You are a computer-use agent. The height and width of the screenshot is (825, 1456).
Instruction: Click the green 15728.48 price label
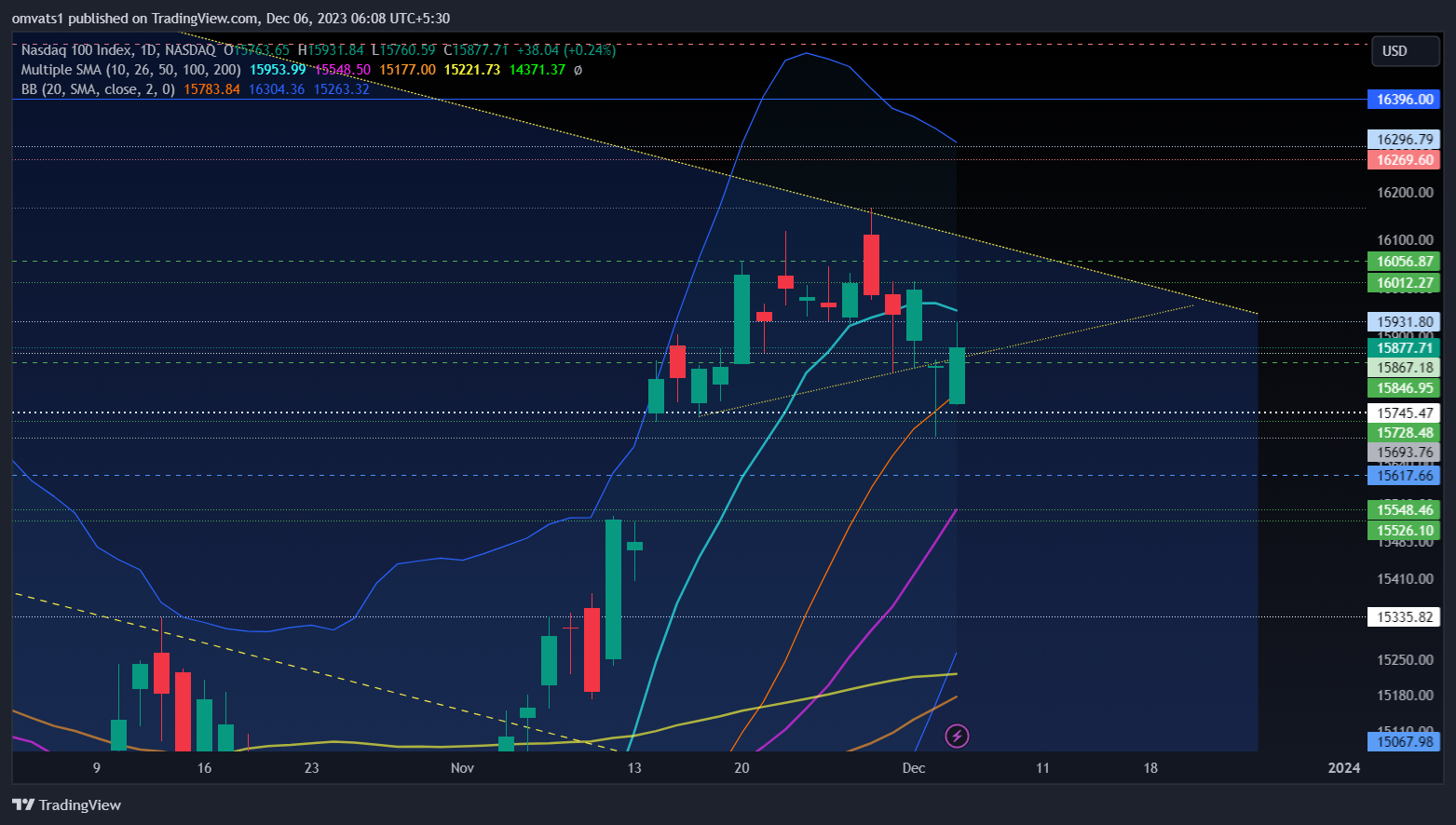[x=1404, y=433]
